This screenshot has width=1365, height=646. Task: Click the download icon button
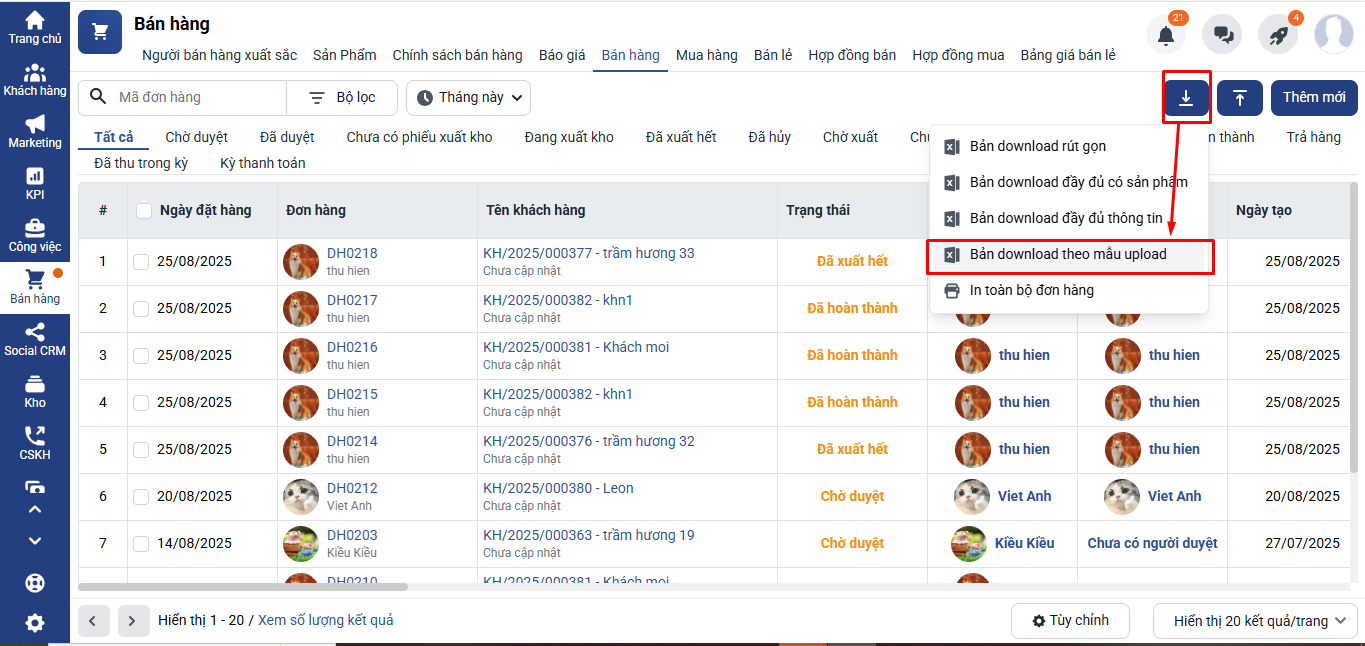(x=1186, y=98)
